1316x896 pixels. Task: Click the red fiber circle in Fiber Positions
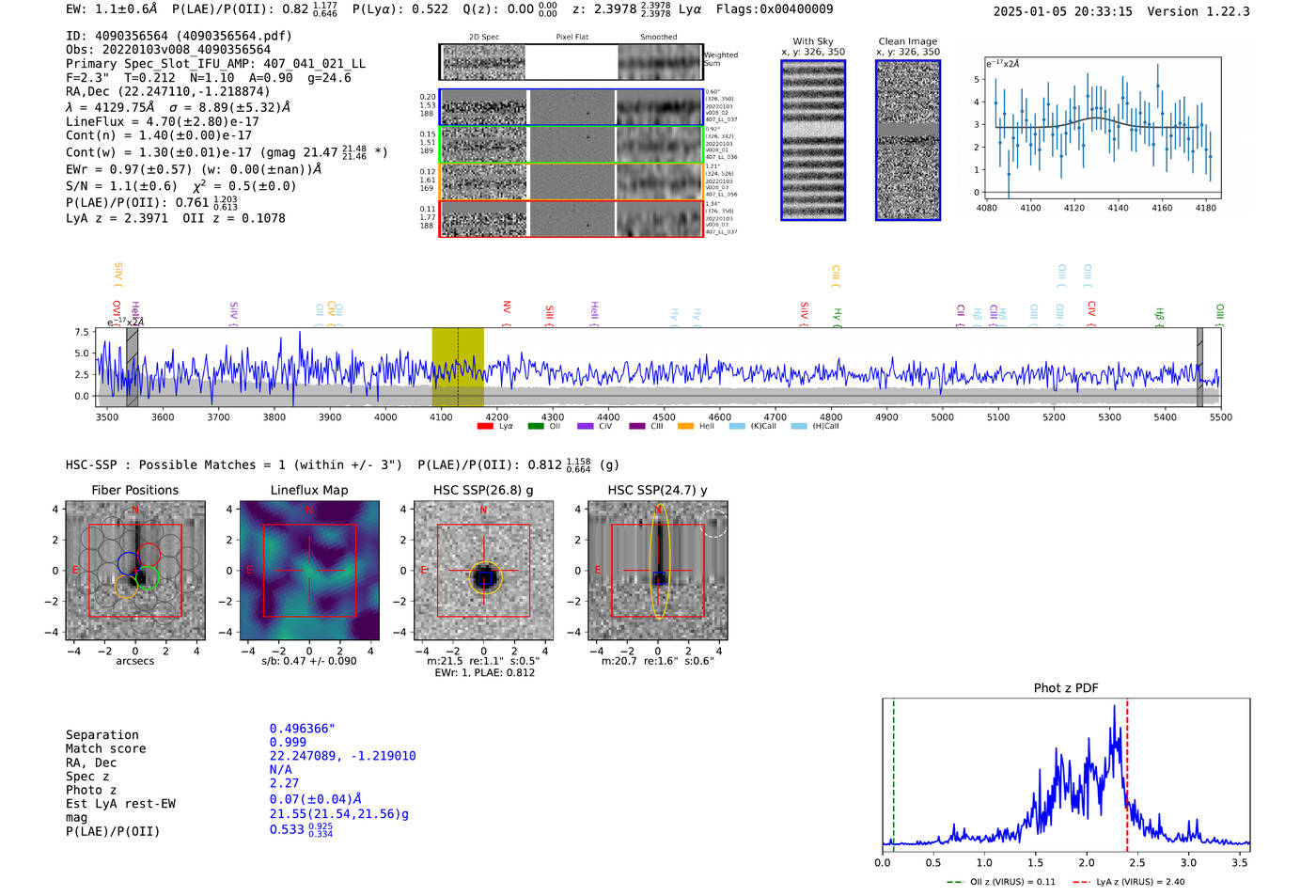149,555
